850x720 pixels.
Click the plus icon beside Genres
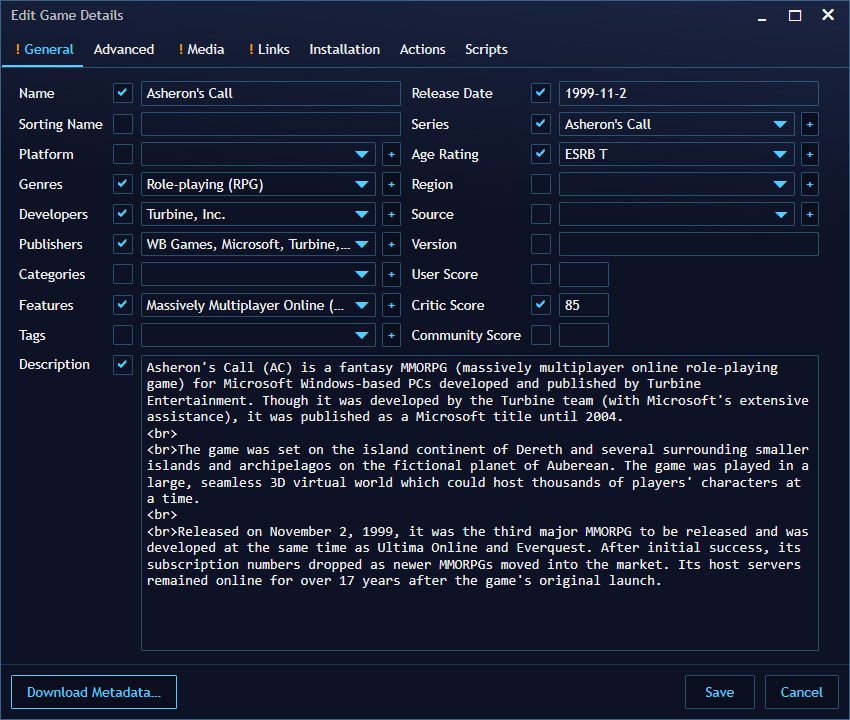point(391,184)
